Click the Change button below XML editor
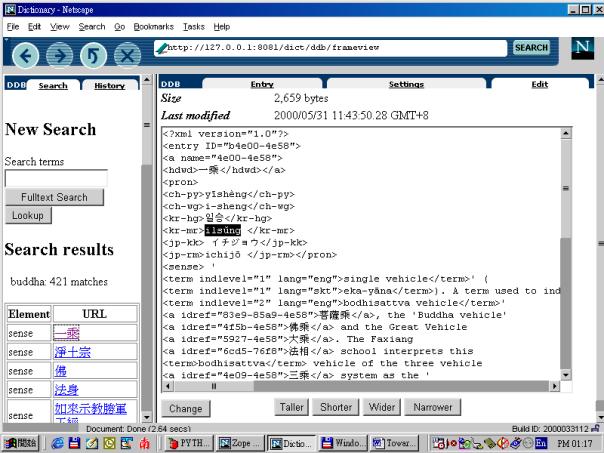This screenshot has height=453, width=604. click(x=185, y=408)
